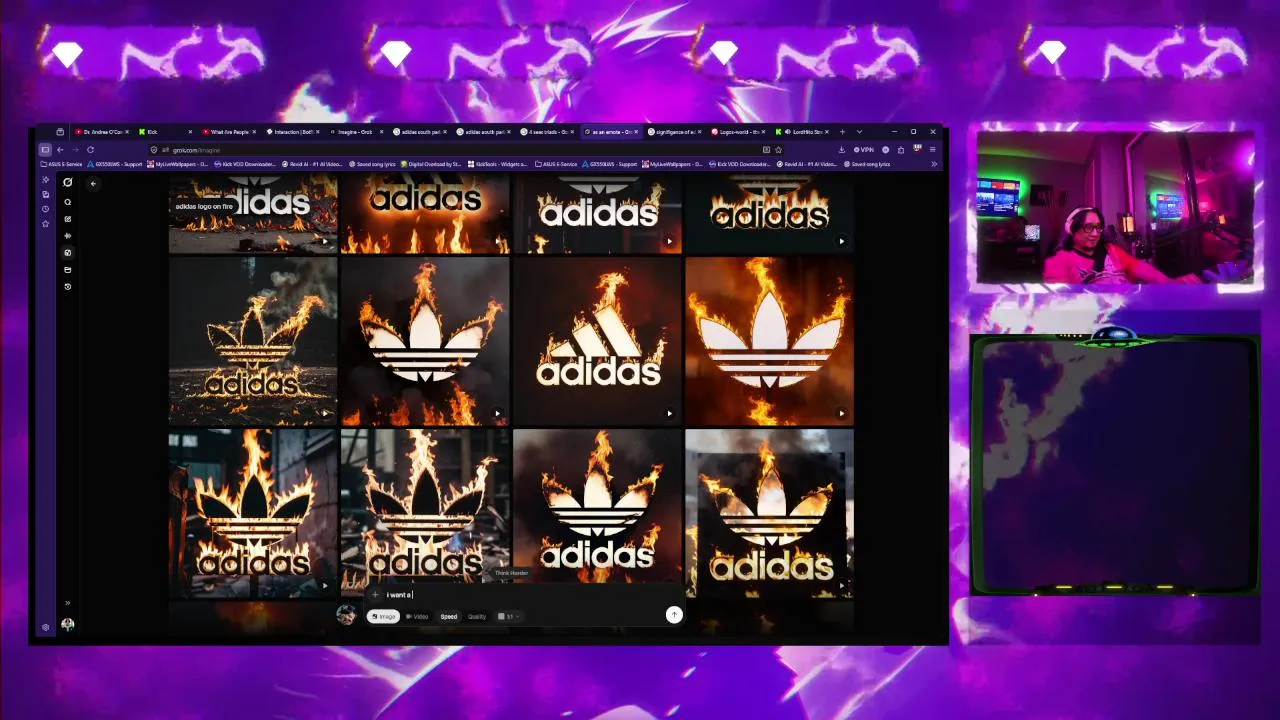This screenshot has height=720, width=1280.
Task: Open a new tab with plus button
Action: pyautogui.click(x=842, y=132)
